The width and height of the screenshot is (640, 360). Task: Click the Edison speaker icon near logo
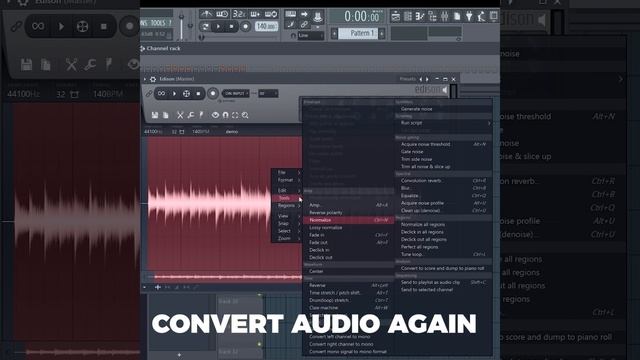click(444, 90)
